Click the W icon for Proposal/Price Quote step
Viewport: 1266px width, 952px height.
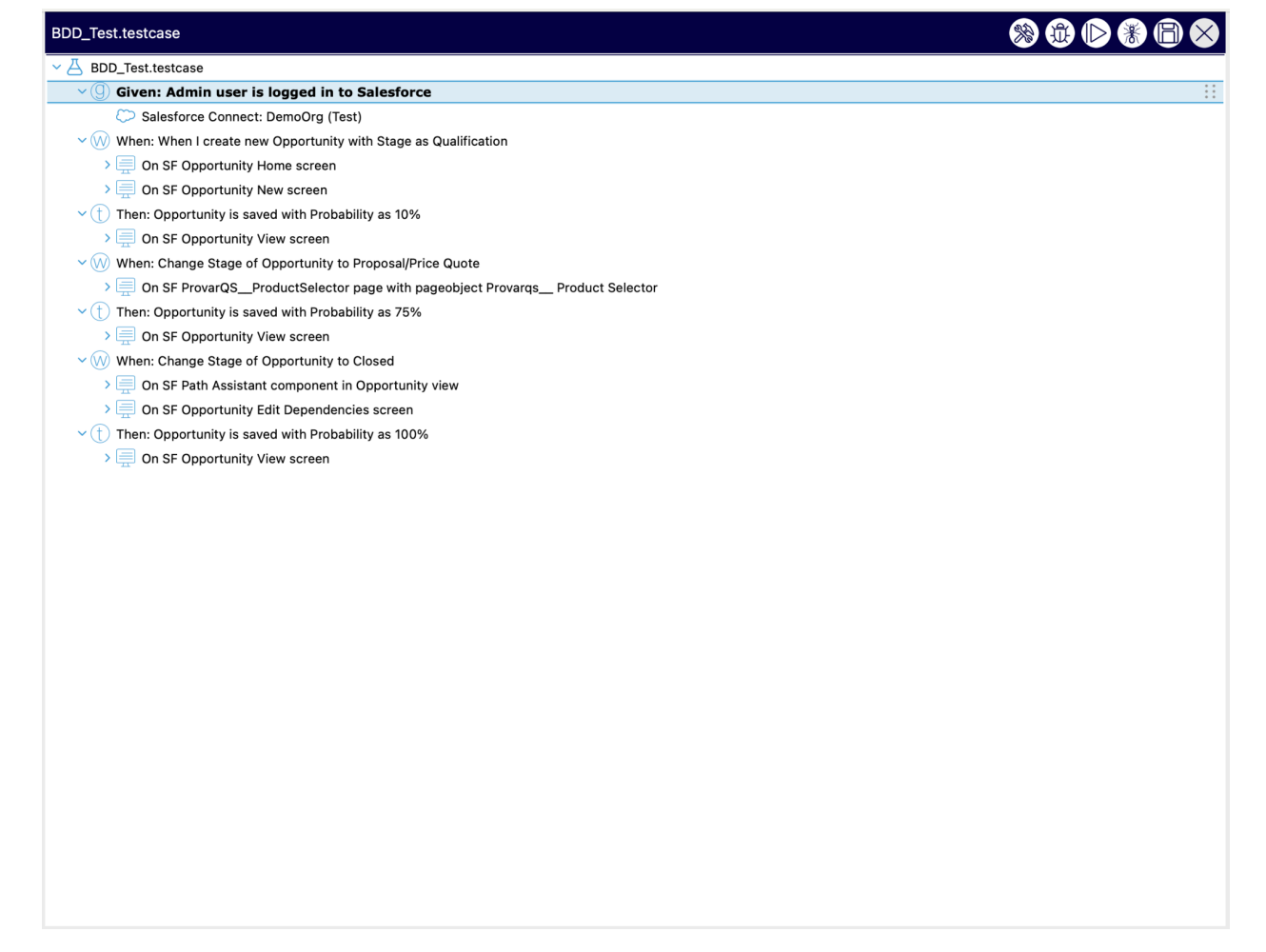(100, 263)
